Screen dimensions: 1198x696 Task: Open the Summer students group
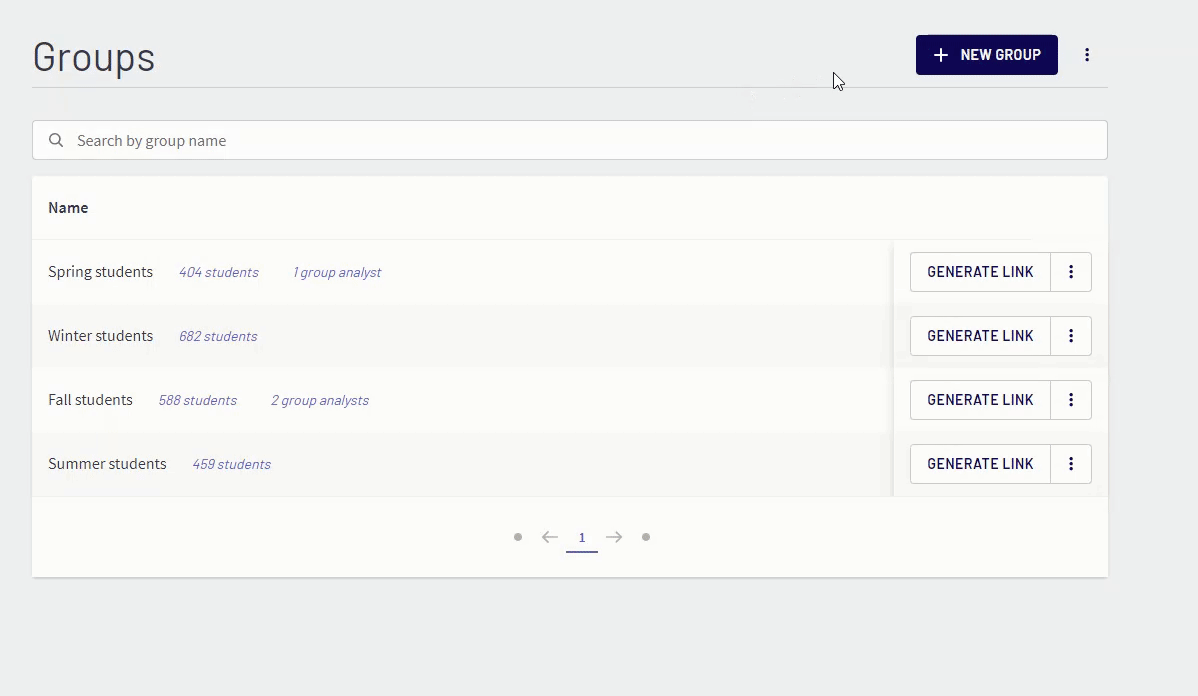click(x=107, y=464)
